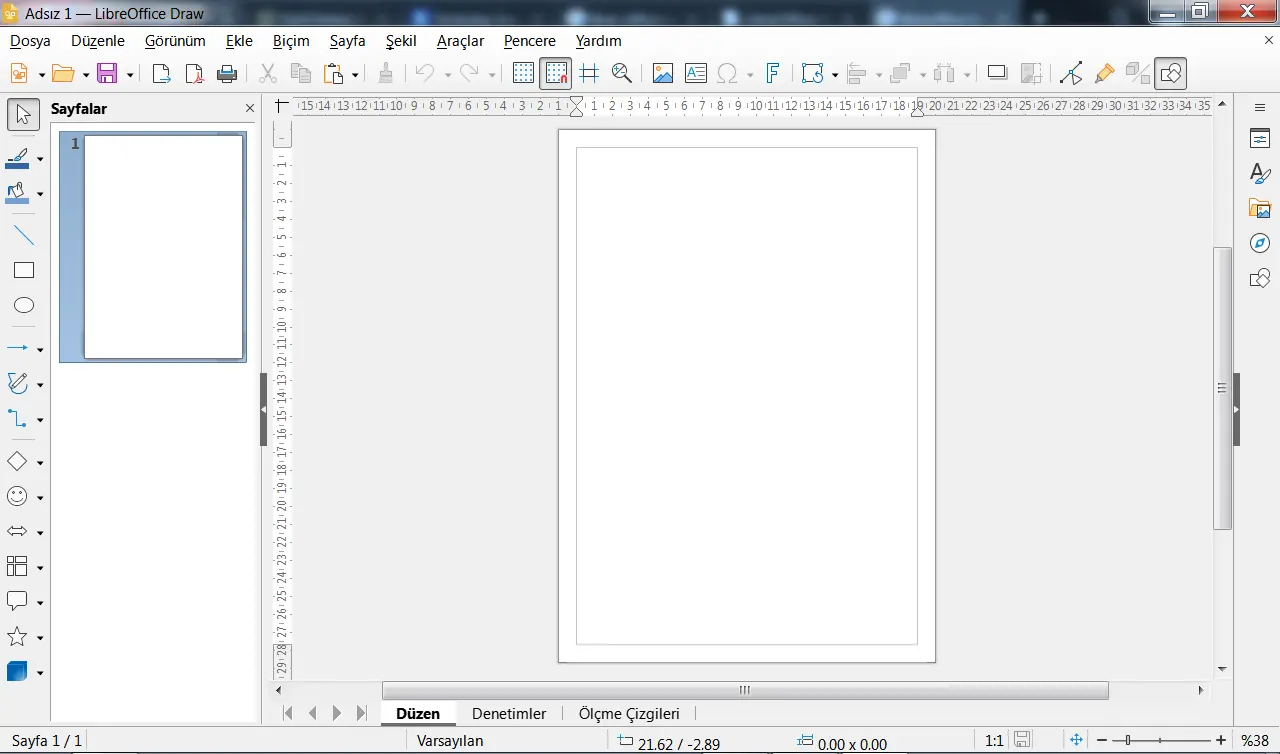The height and width of the screenshot is (754, 1280).
Task: Pick the Insert Line tool
Action: coord(24,236)
